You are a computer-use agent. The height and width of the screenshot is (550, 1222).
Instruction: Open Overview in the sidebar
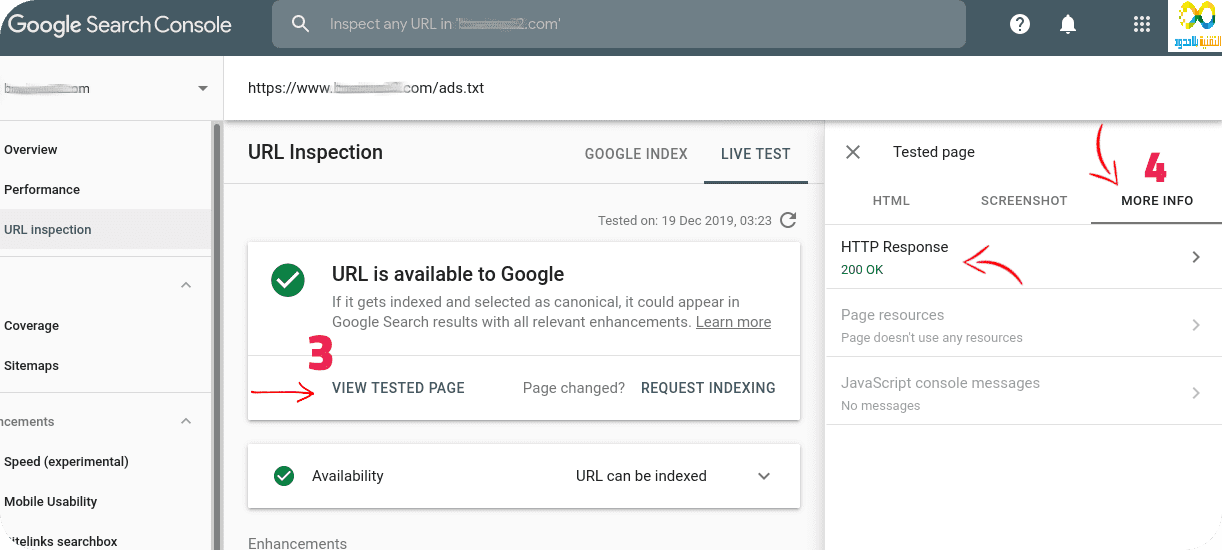tap(31, 150)
